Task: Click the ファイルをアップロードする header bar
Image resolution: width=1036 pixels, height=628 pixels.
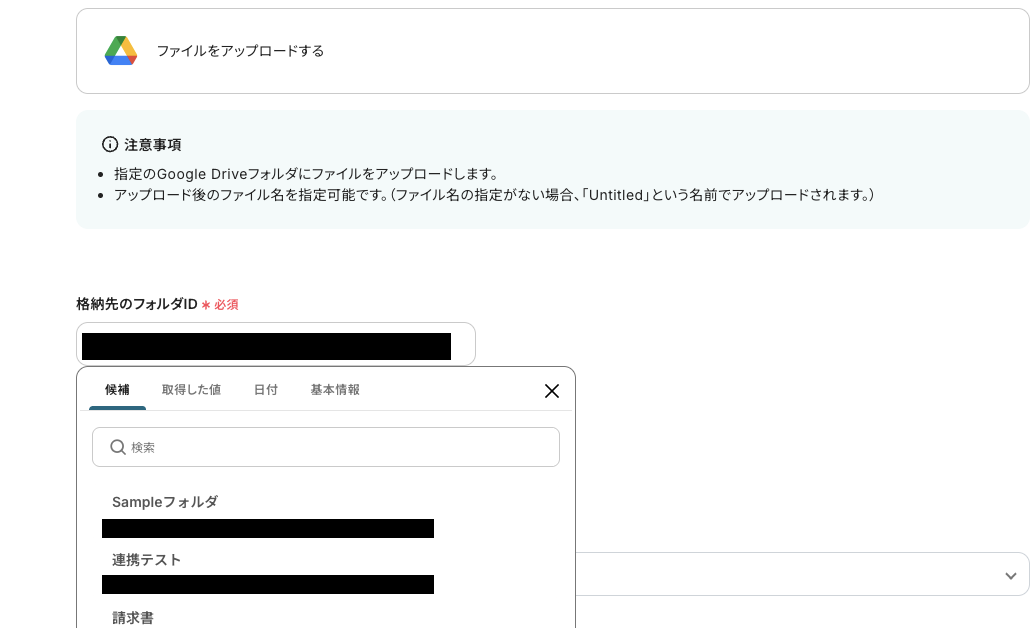Action: pos(553,50)
